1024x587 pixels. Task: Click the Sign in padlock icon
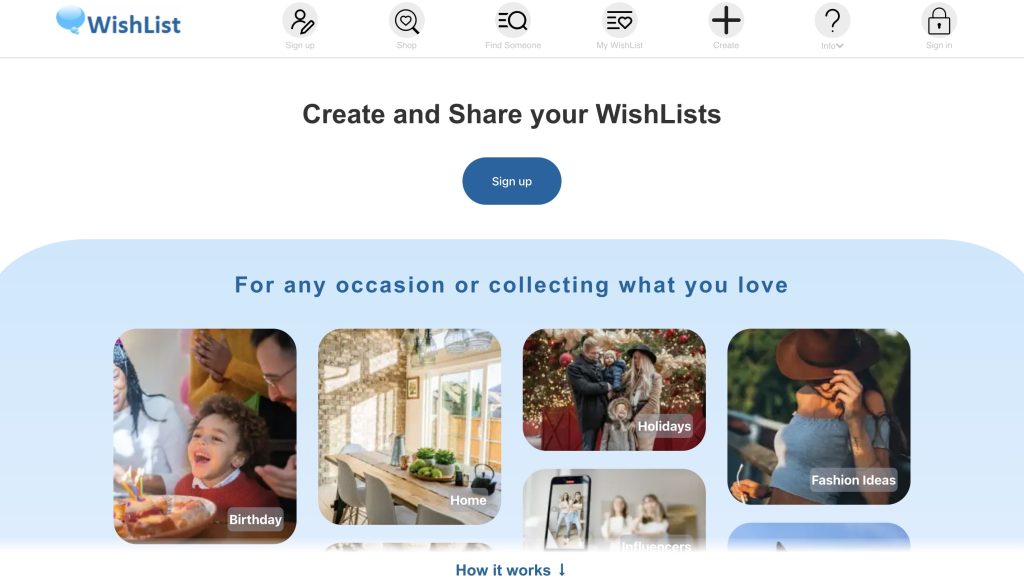click(938, 21)
